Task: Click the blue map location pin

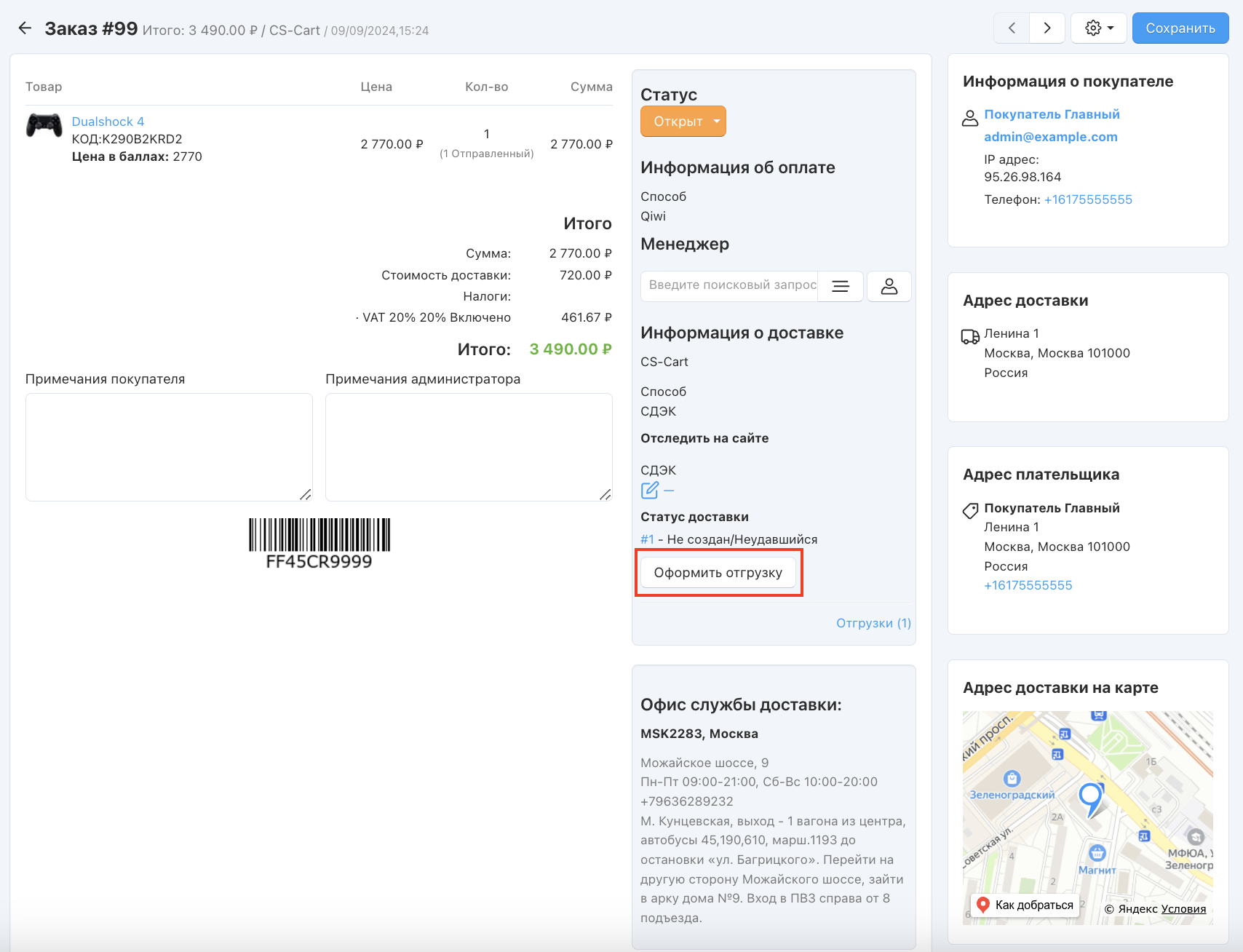Action: tap(1090, 797)
